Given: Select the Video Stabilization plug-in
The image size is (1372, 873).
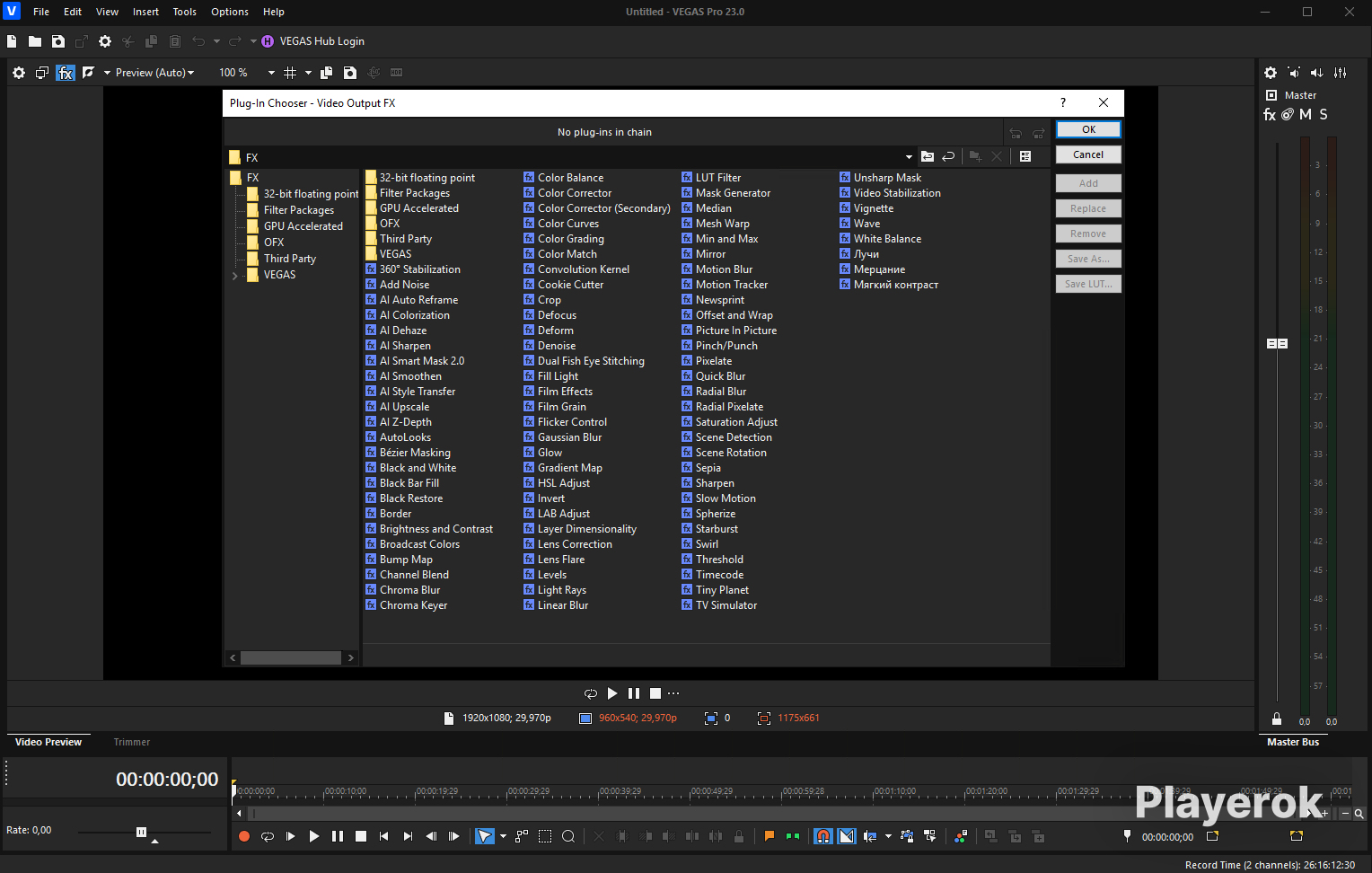Looking at the screenshot, I should point(897,193).
